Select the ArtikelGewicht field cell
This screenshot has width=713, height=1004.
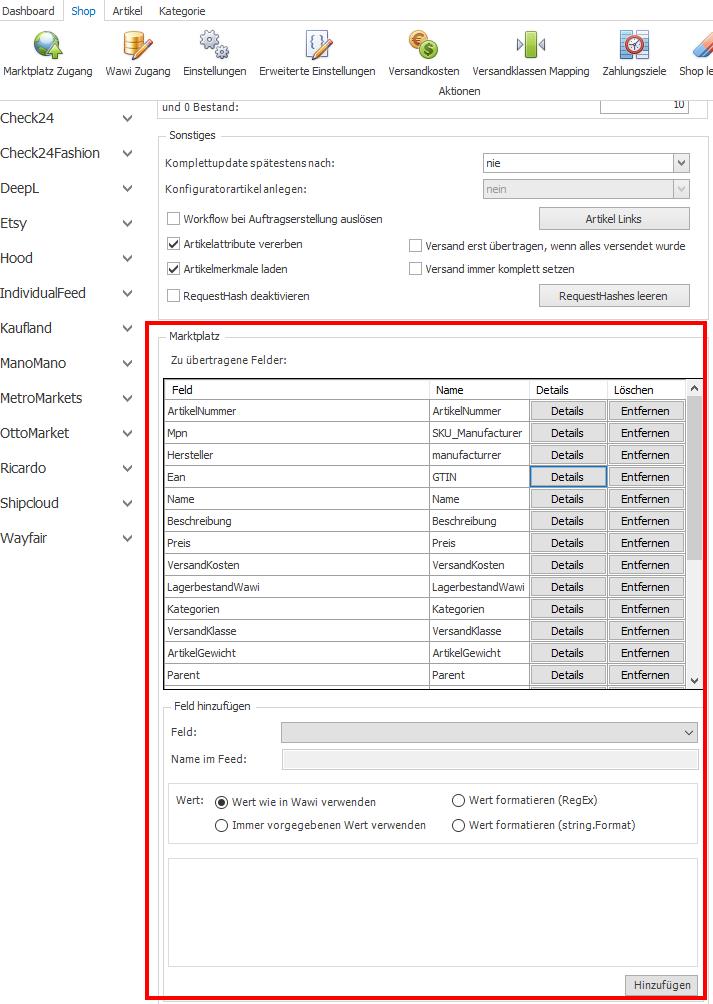coord(297,653)
